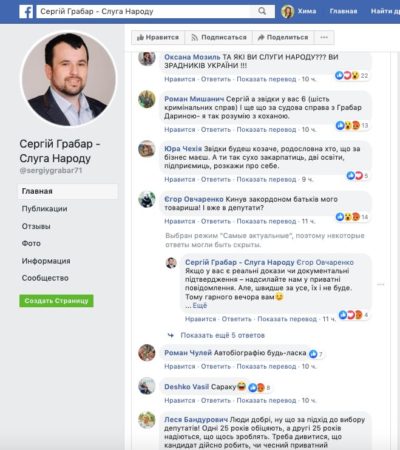Viewport: 400px width, 450px height.
Task: Click the search magnifier icon
Action: click(262, 11)
